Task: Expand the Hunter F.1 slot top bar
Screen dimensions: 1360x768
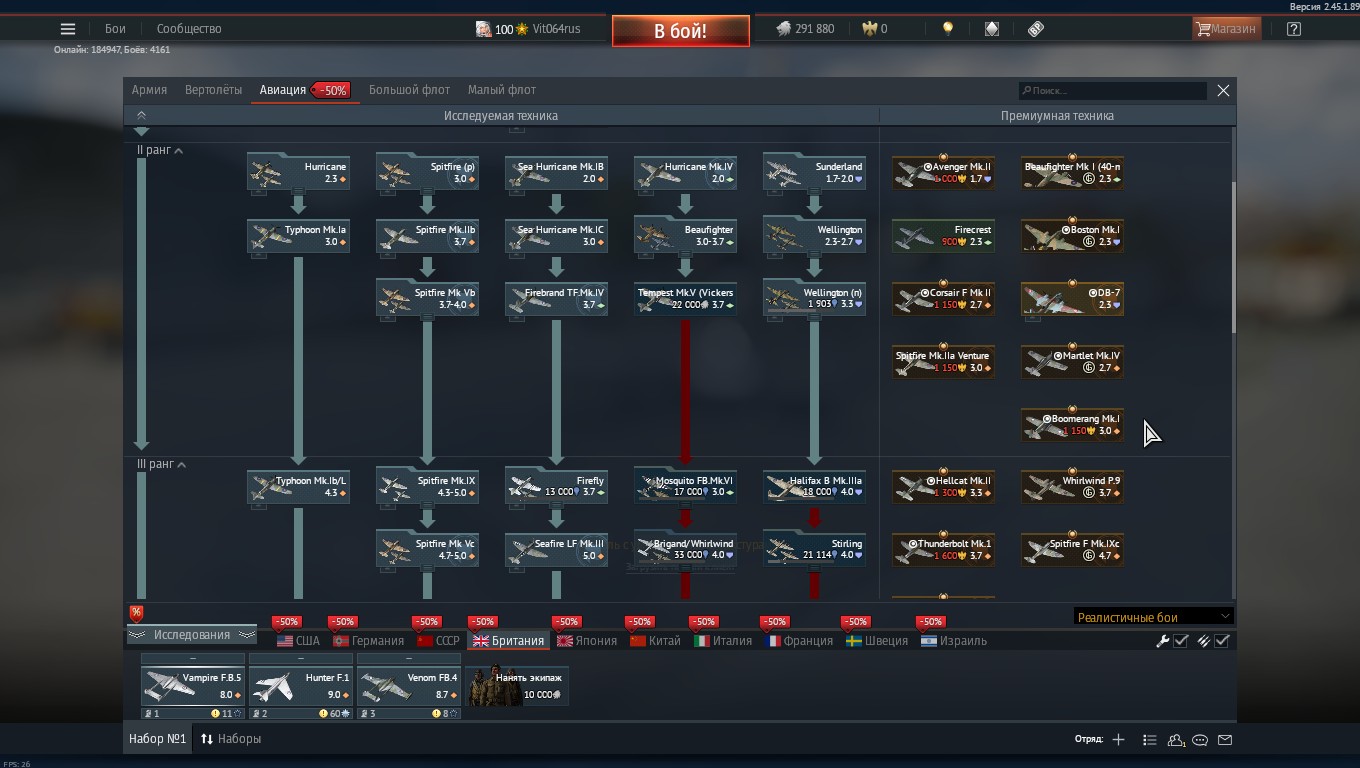Action: pos(301,659)
